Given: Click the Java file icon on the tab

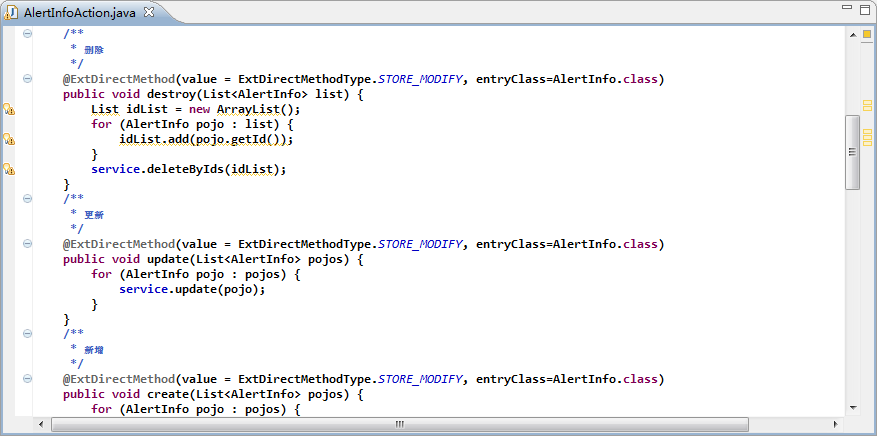Looking at the screenshot, I should [12, 13].
